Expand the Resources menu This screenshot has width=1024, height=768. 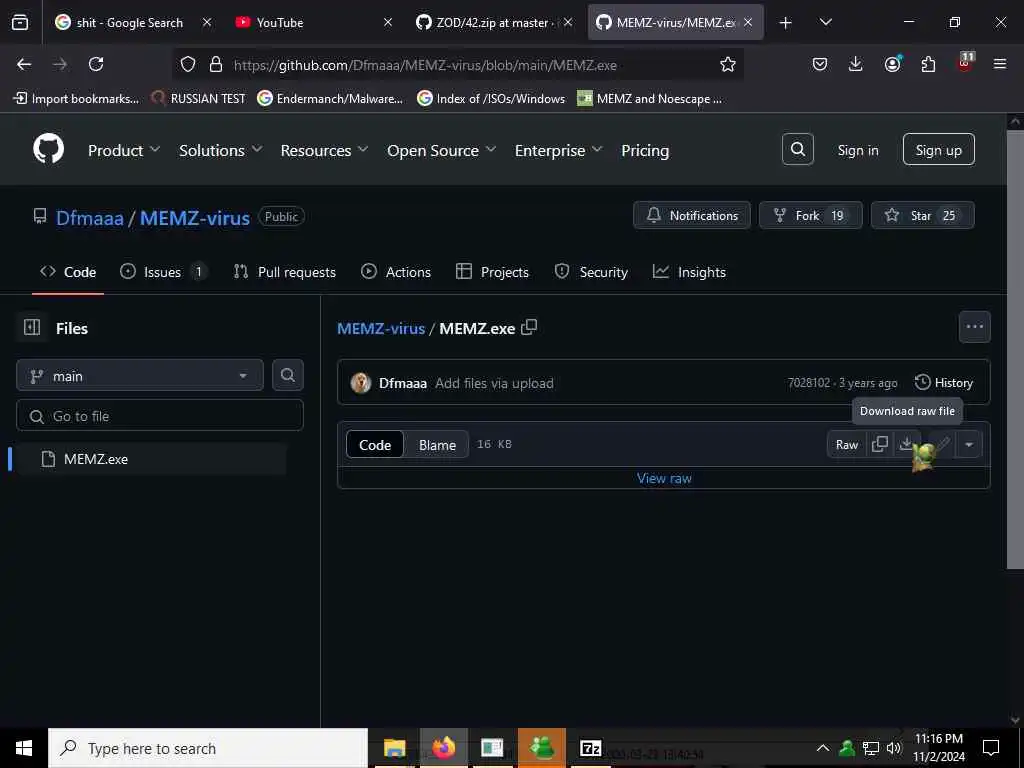pos(324,150)
